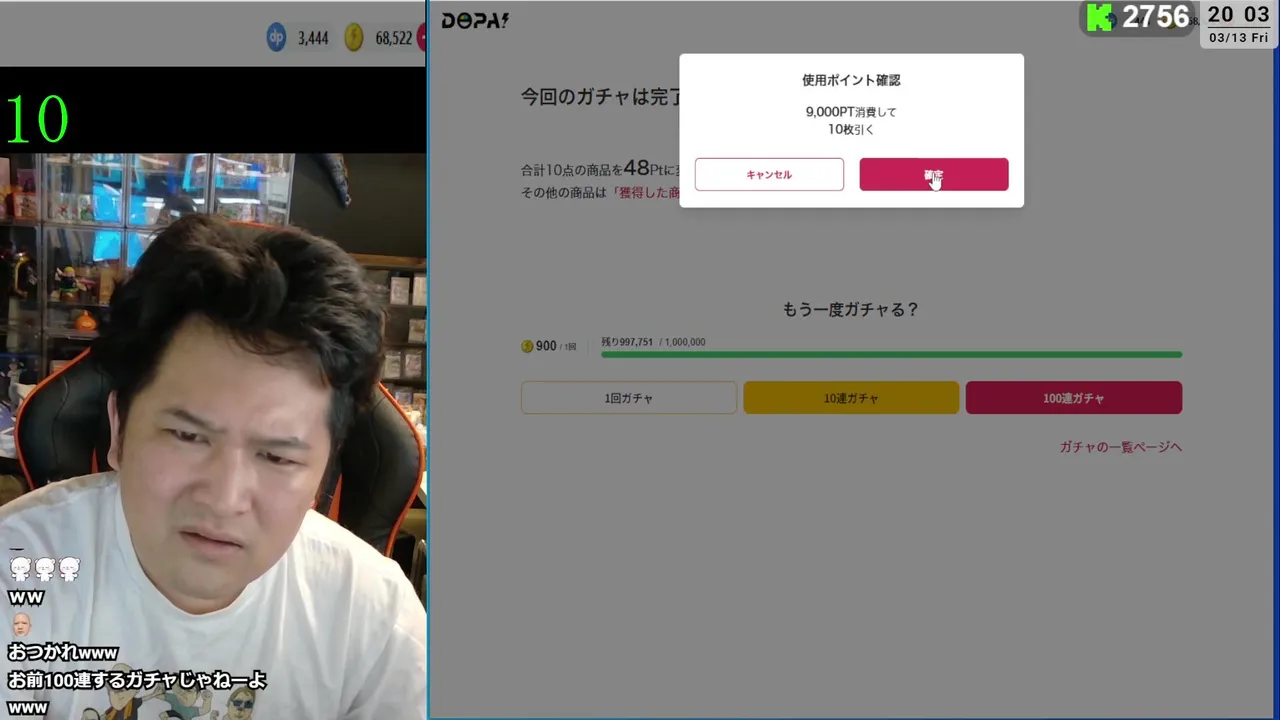Click the もう一度ガチャる？ heading
This screenshot has width=1280, height=720.
851,310
